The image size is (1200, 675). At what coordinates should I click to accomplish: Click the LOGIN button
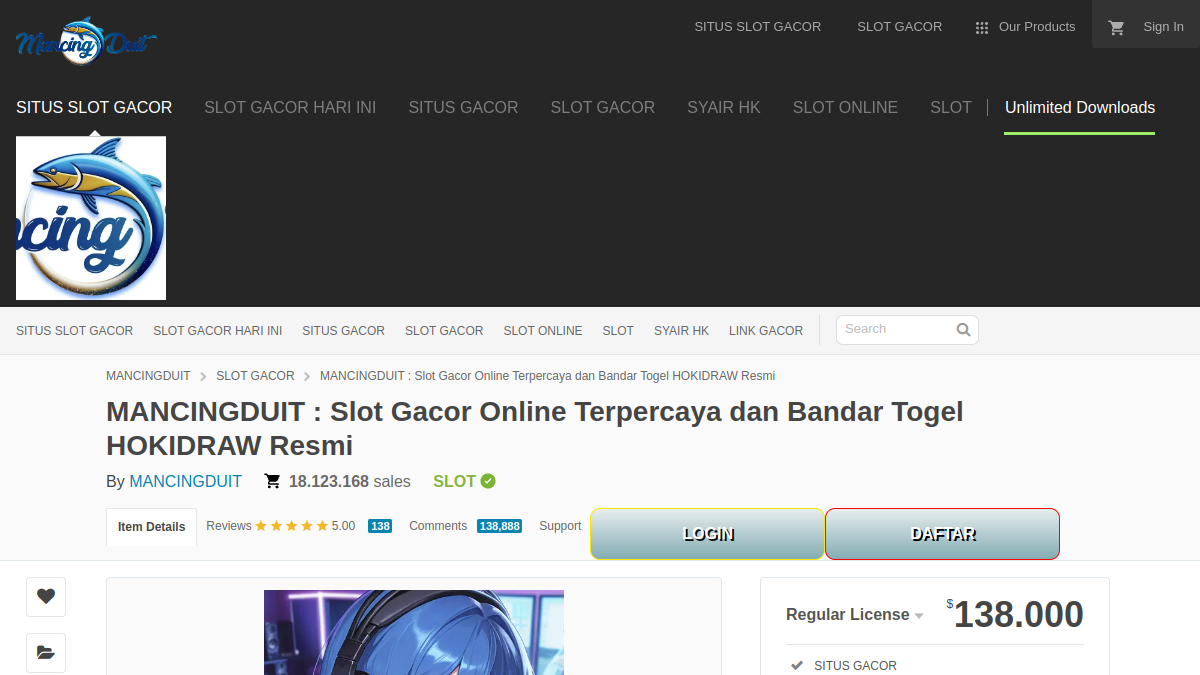[708, 534]
